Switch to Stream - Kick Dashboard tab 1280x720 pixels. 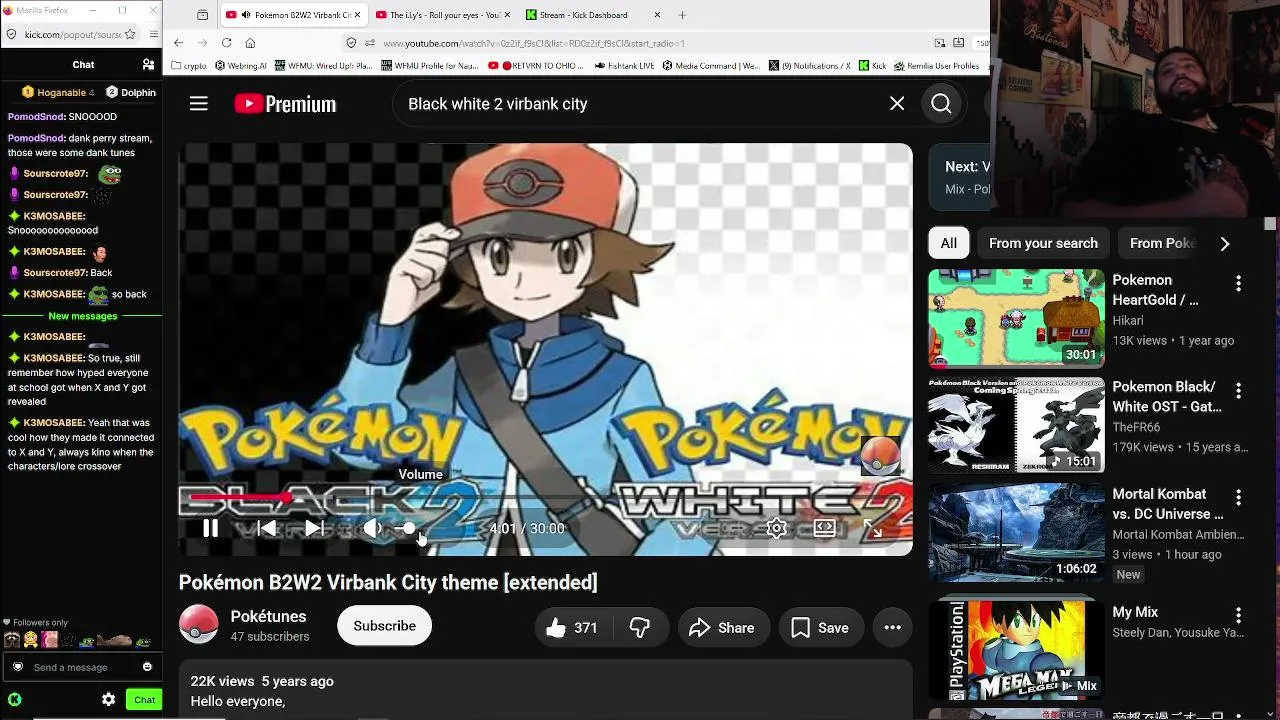pos(592,15)
